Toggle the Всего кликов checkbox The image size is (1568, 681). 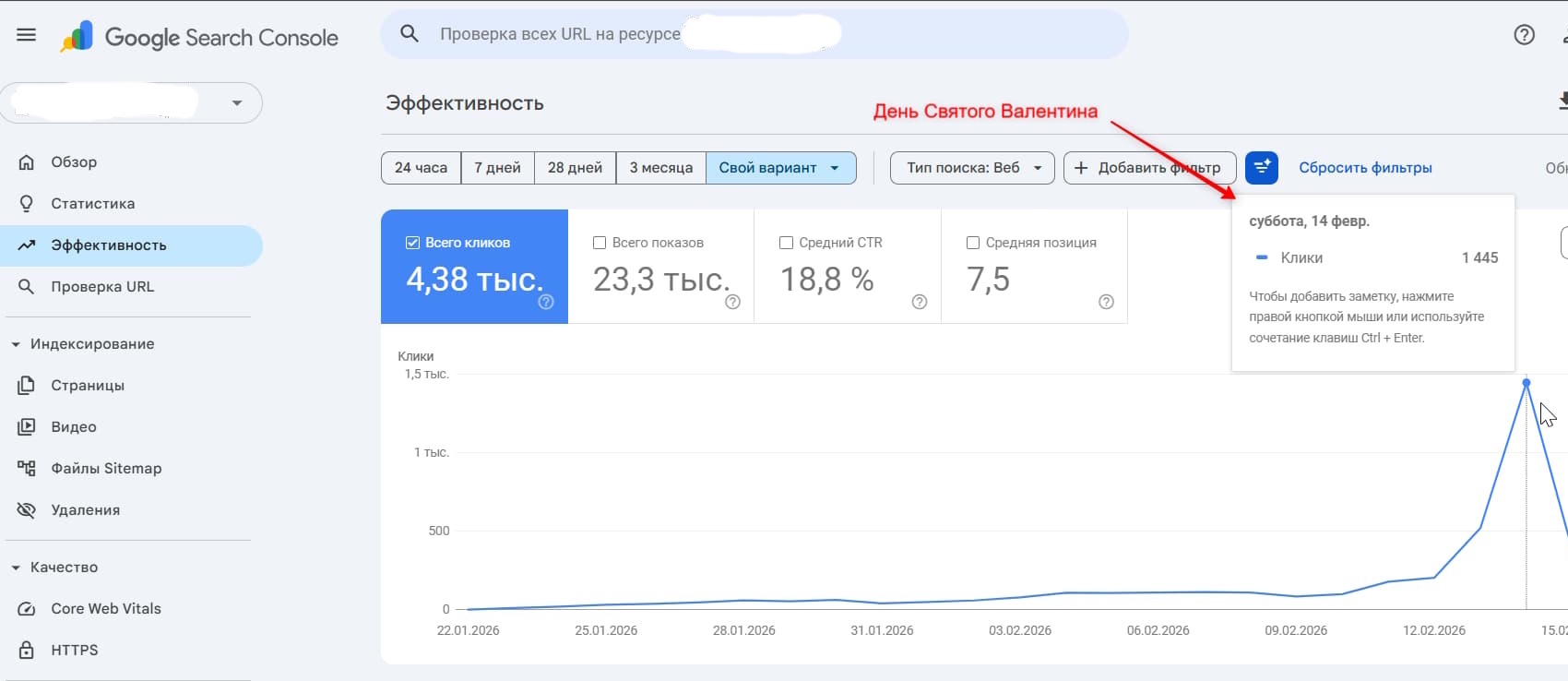413,243
